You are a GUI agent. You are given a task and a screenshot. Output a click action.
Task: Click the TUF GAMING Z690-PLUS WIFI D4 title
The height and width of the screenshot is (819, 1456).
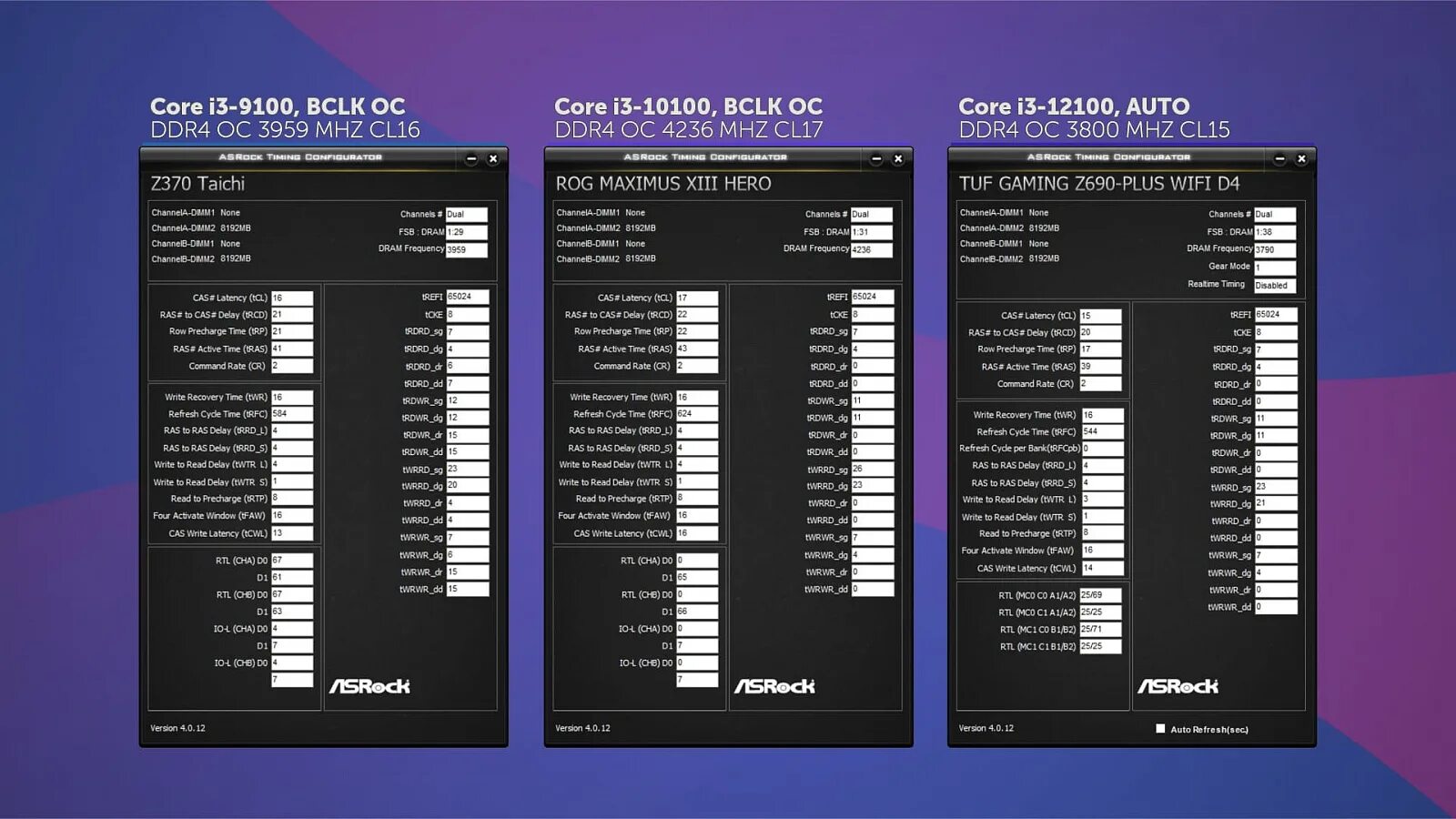(x=1099, y=184)
